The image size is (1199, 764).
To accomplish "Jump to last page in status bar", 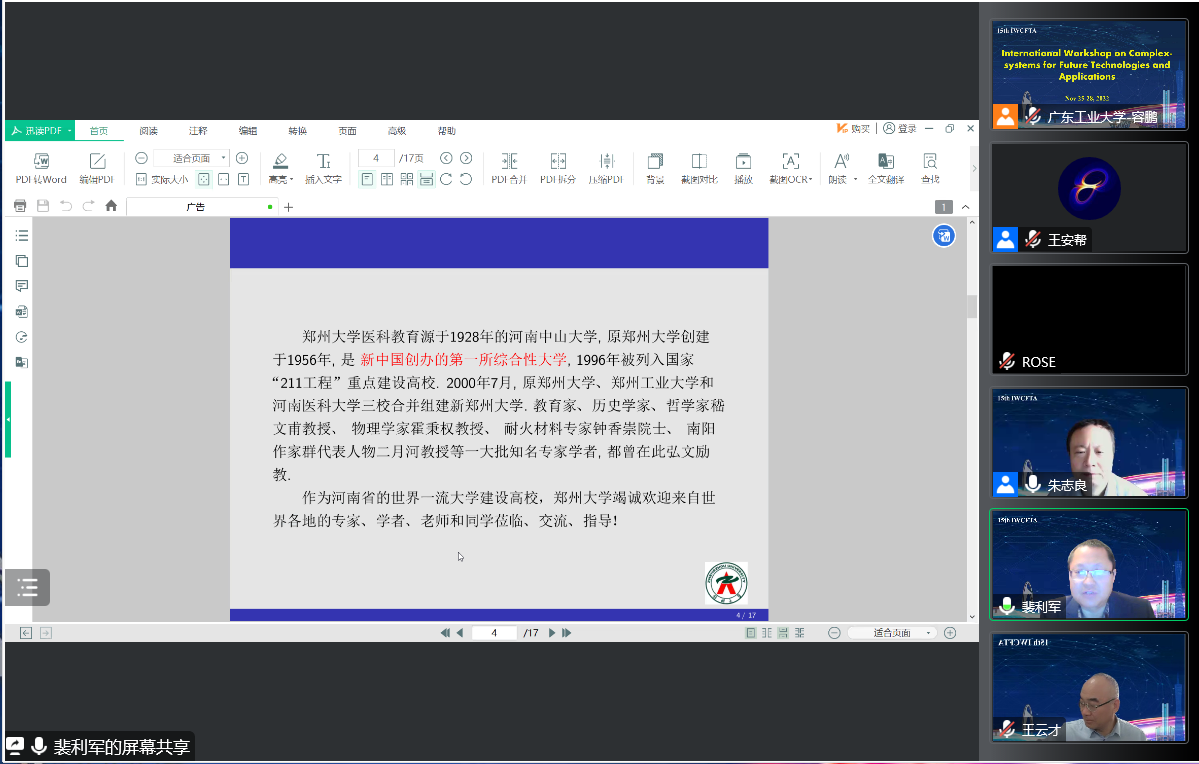I will pyautogui.click(x=567, y=632).
